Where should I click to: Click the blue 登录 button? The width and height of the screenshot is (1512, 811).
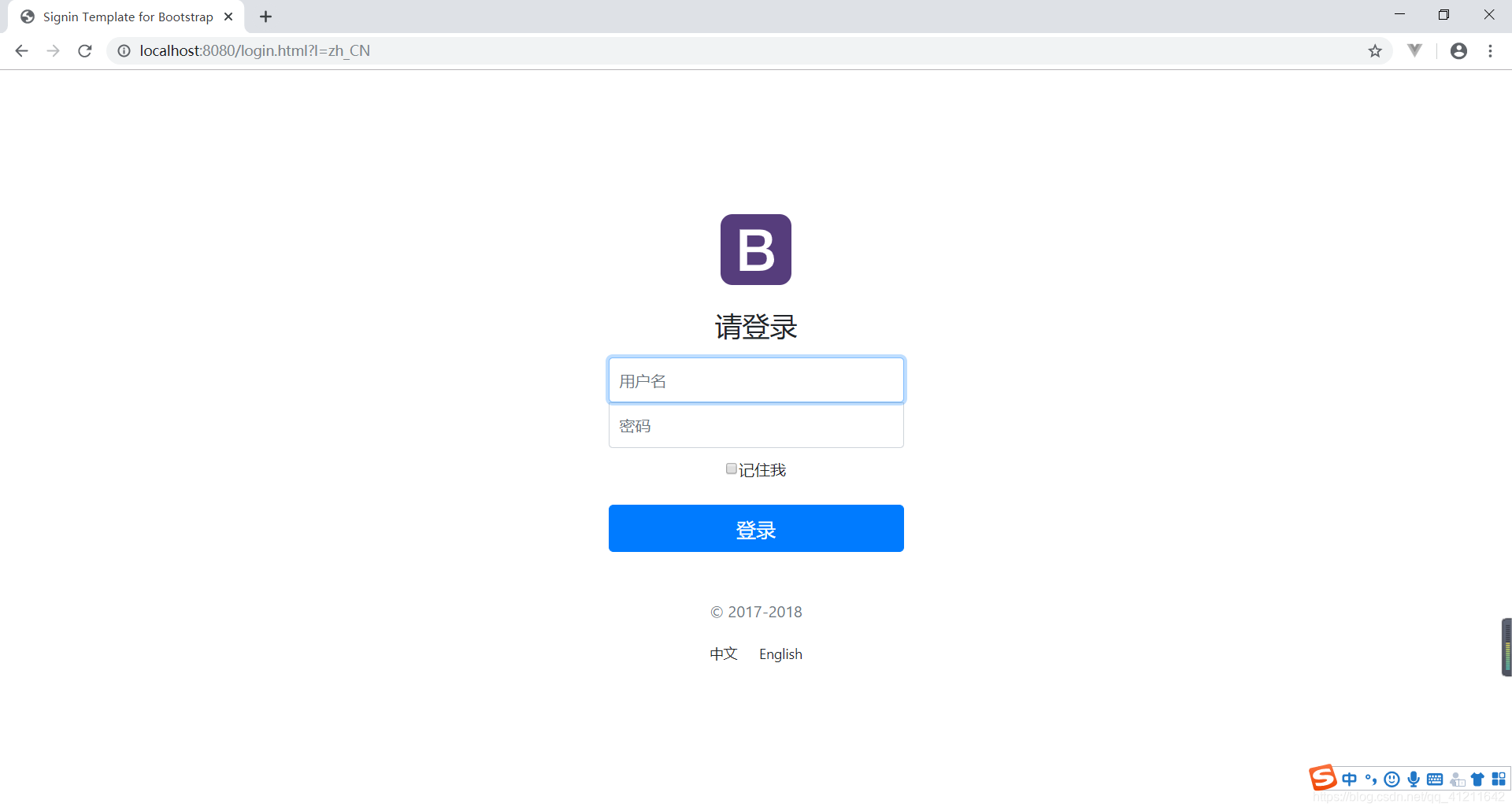(x=756, y=528)
